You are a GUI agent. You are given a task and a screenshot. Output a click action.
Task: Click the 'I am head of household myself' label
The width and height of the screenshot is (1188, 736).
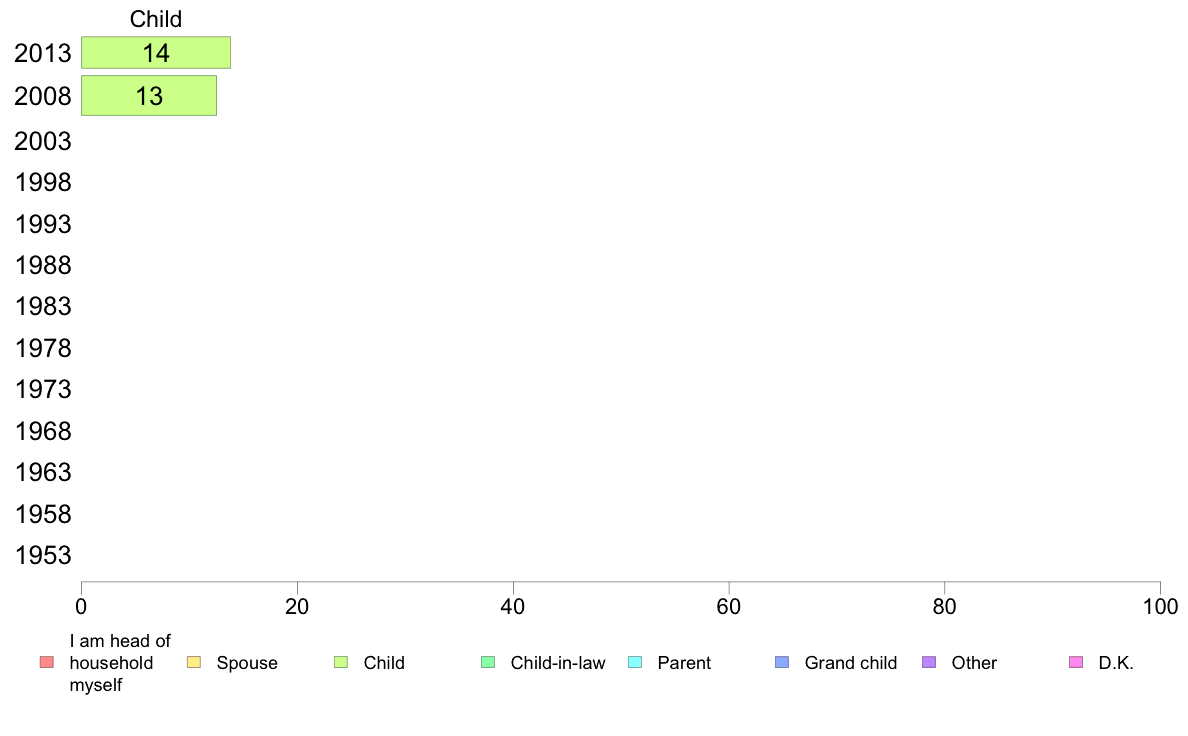point(120,663)
